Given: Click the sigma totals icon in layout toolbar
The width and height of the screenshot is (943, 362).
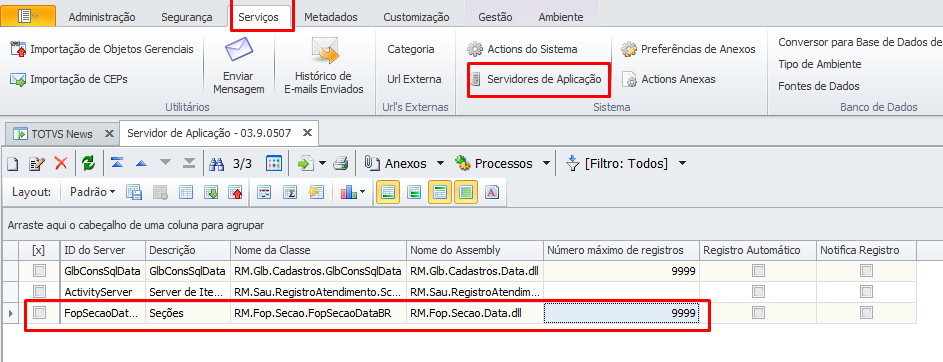Looking at the screenshot, I should (x=290, y=192).
